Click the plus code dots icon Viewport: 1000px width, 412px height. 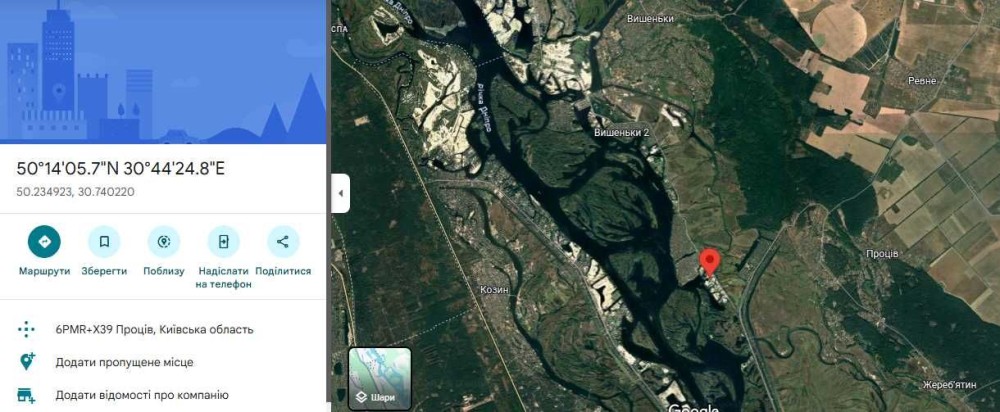(26, 330)
